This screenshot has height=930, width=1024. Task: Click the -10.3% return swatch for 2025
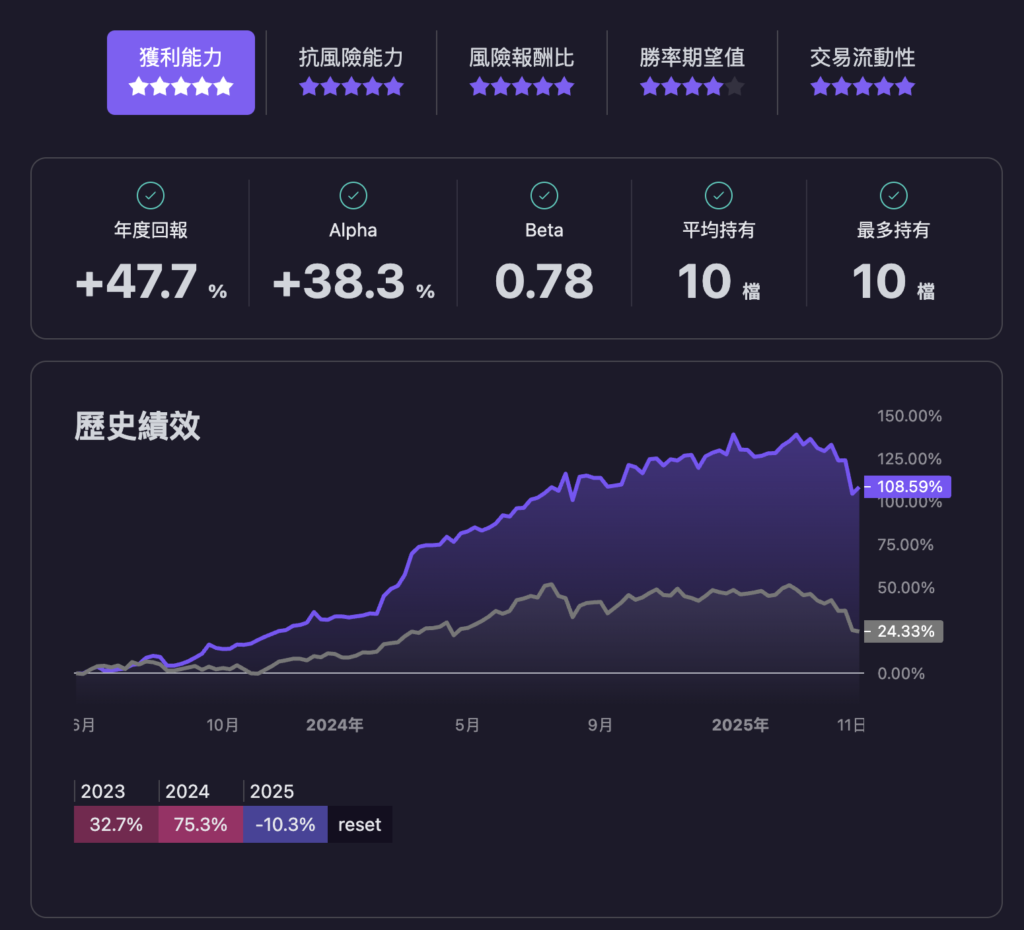[285, 824]
